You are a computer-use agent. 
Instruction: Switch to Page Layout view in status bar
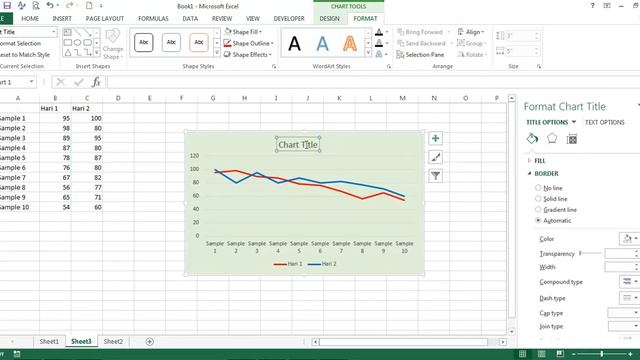pyautogui.click(x=541, y=354)
